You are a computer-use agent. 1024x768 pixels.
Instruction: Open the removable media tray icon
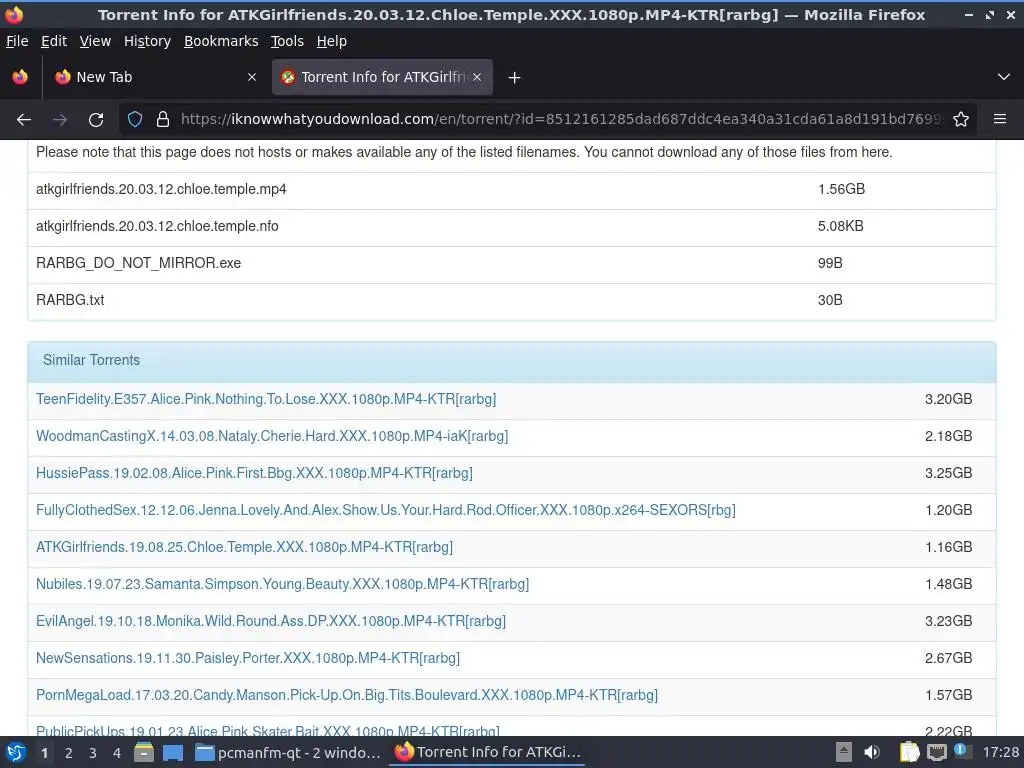[843, 752]
